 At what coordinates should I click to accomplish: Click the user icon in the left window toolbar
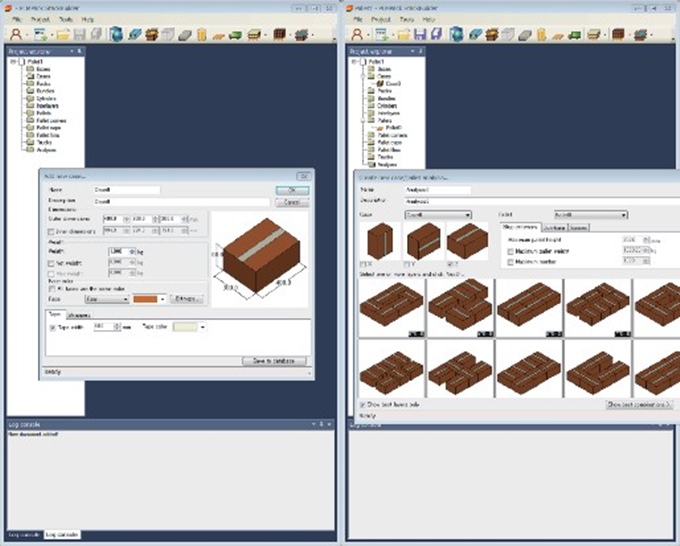[14, 34]
